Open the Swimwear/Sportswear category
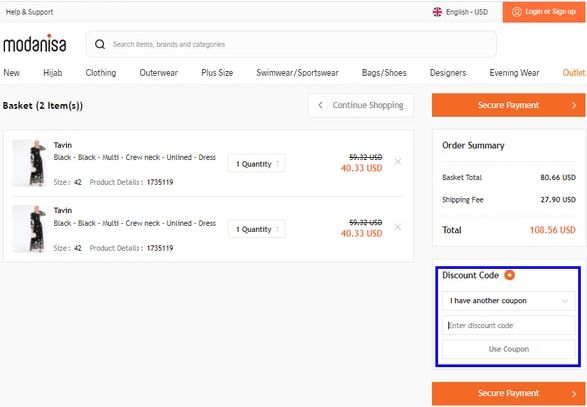Viewport: 587px width, 407px height. pos(297,73)
